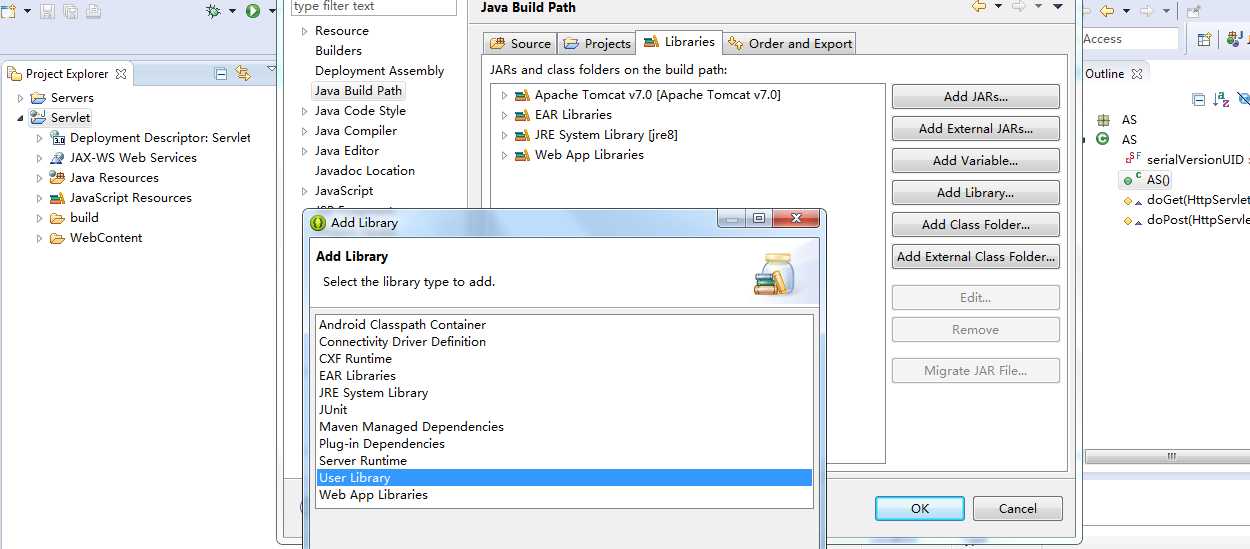Select AS() constructor in Outline
The height and width of the screenshot is (549, 1250).
(1158, 180)
